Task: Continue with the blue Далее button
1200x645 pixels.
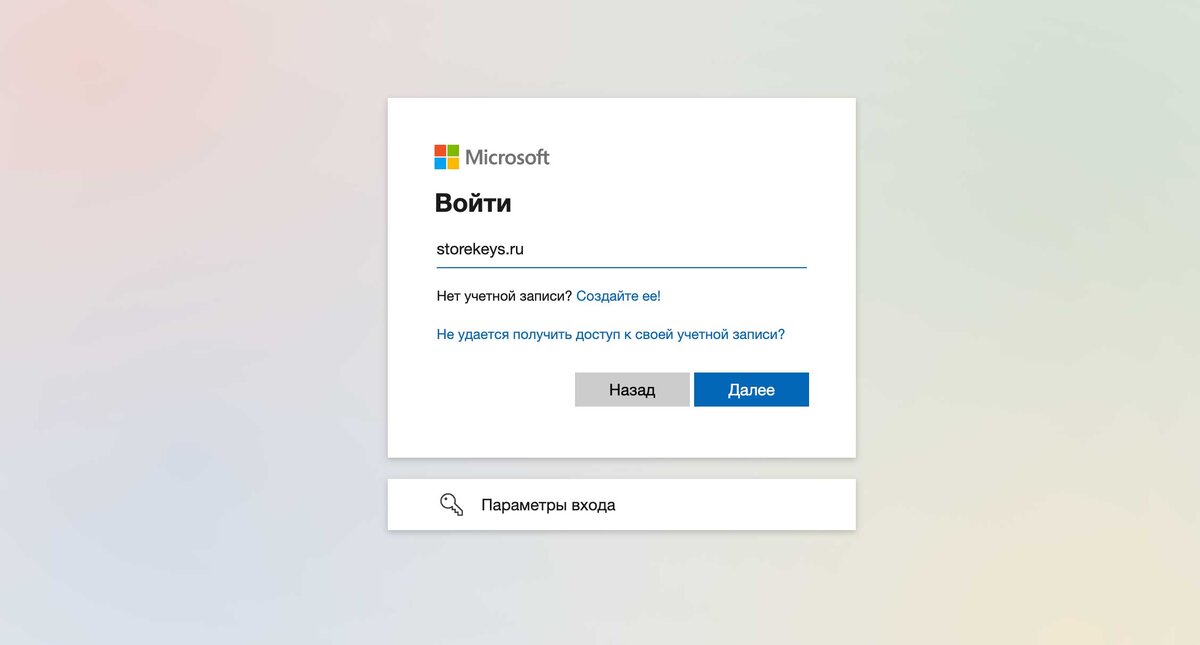Action: [751, 390]
